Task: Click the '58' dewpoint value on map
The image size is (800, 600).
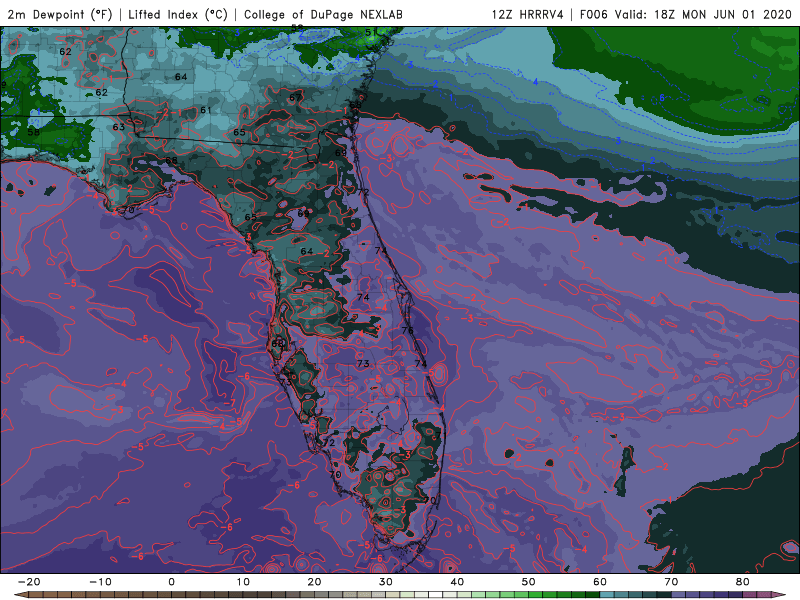Action: click(x=34, y=132)
